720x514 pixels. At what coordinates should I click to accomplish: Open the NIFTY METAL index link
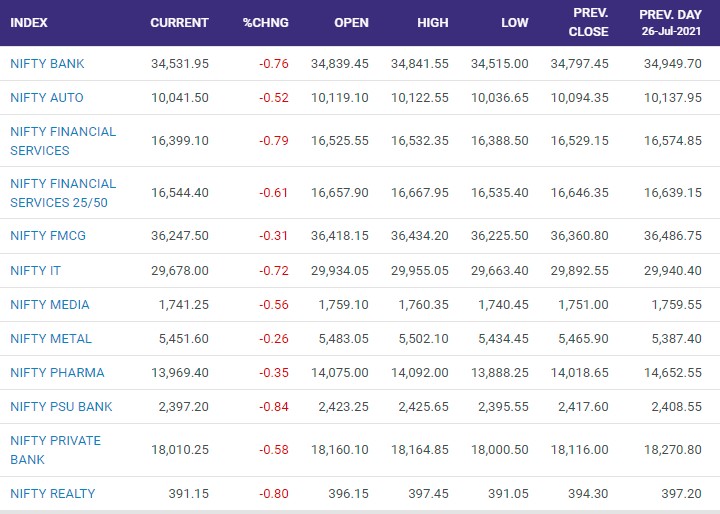(x=51, y=339)
